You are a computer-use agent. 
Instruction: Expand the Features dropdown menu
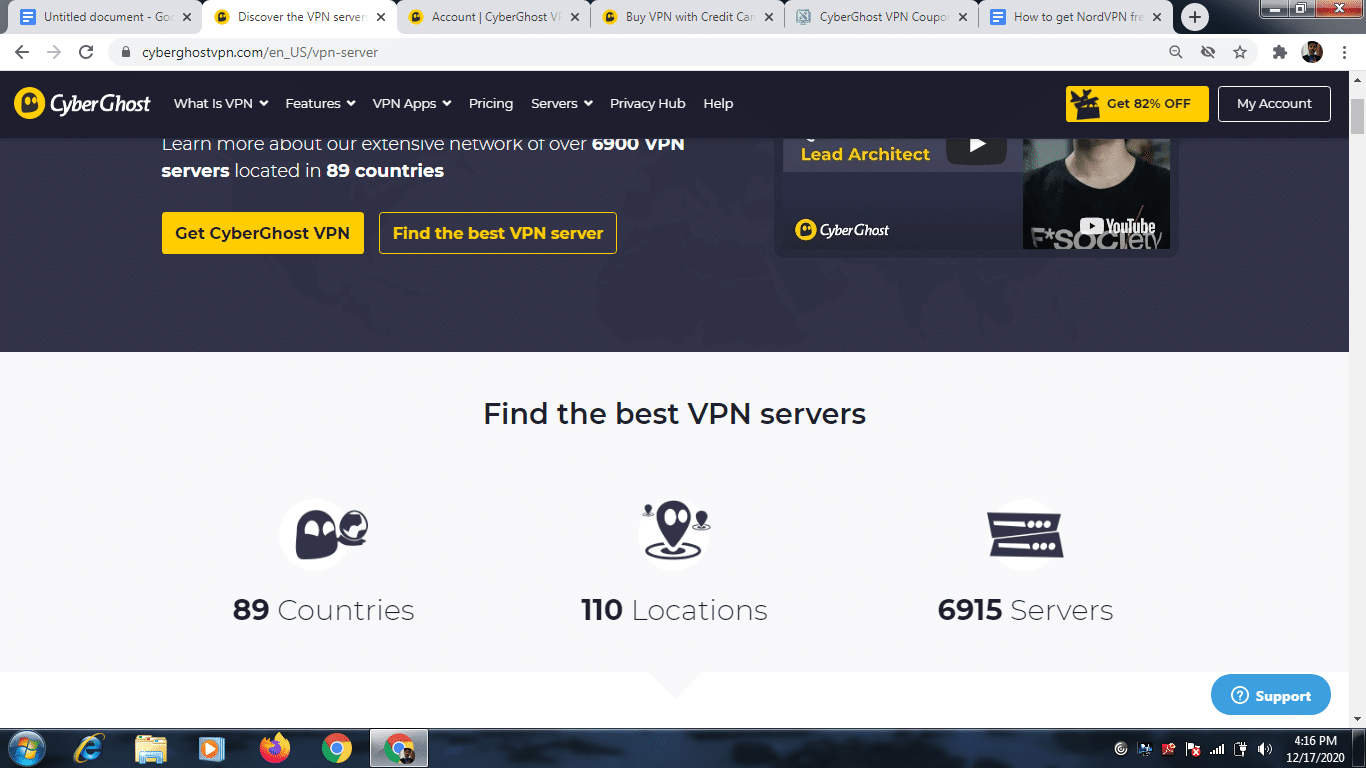coord(320,103)
